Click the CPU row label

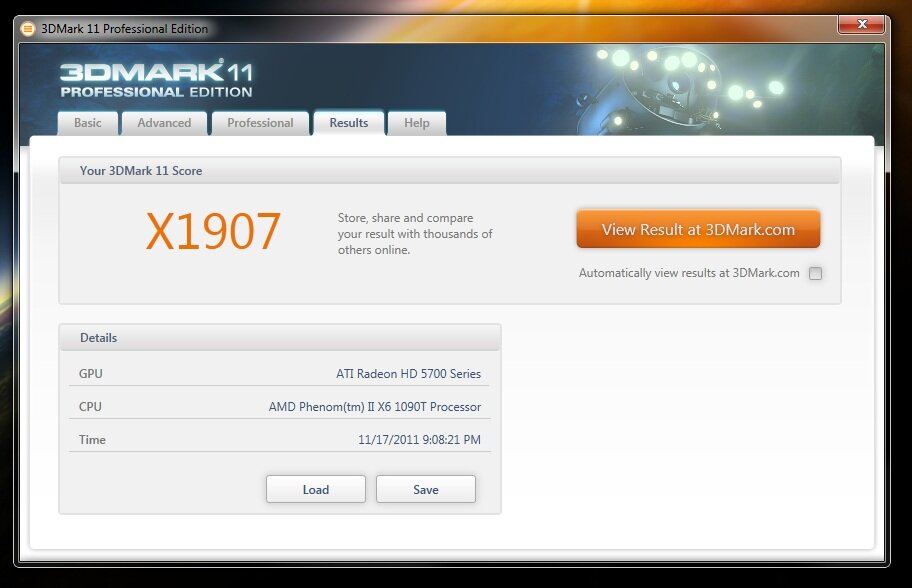point(90,407)
